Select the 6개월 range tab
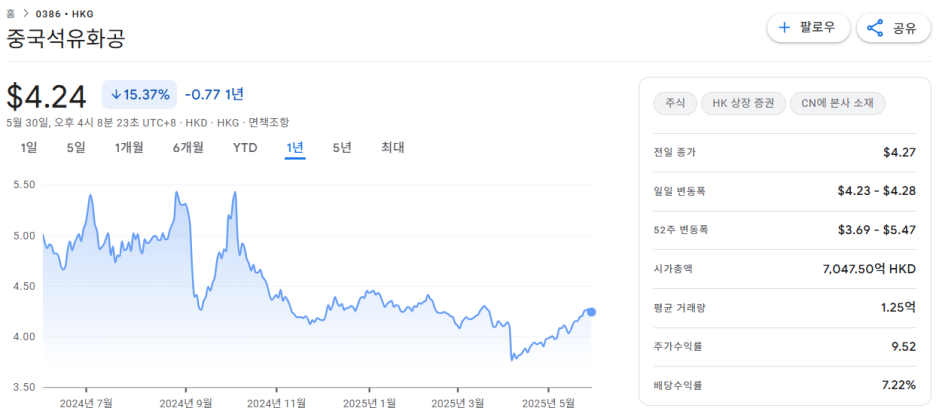936x411 pixels. [x=189, y=147]
